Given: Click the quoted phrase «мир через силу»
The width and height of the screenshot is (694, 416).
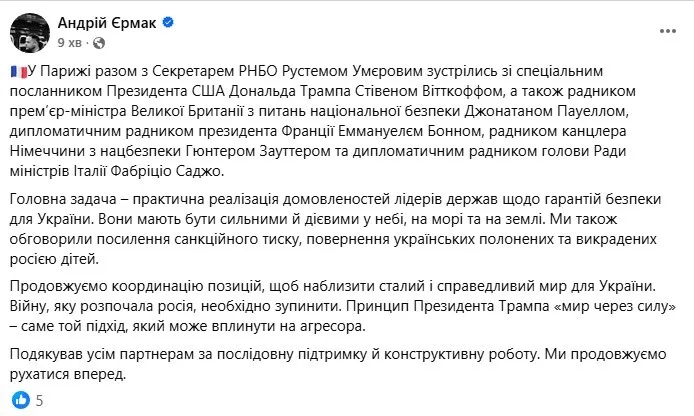Looking at the screenshot, I should tap(615, 306).
